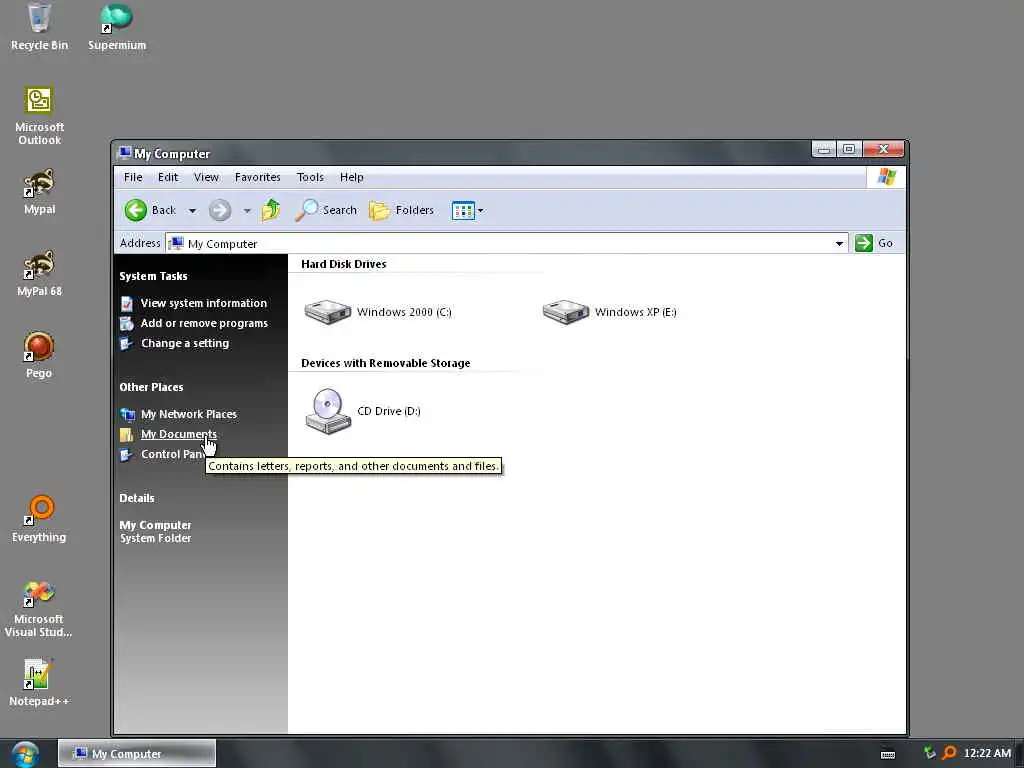This screenshot has width=1024, height=768.
Task: Select the Microsoft Outlook desktop icon
Action: (x=39, y=116)
